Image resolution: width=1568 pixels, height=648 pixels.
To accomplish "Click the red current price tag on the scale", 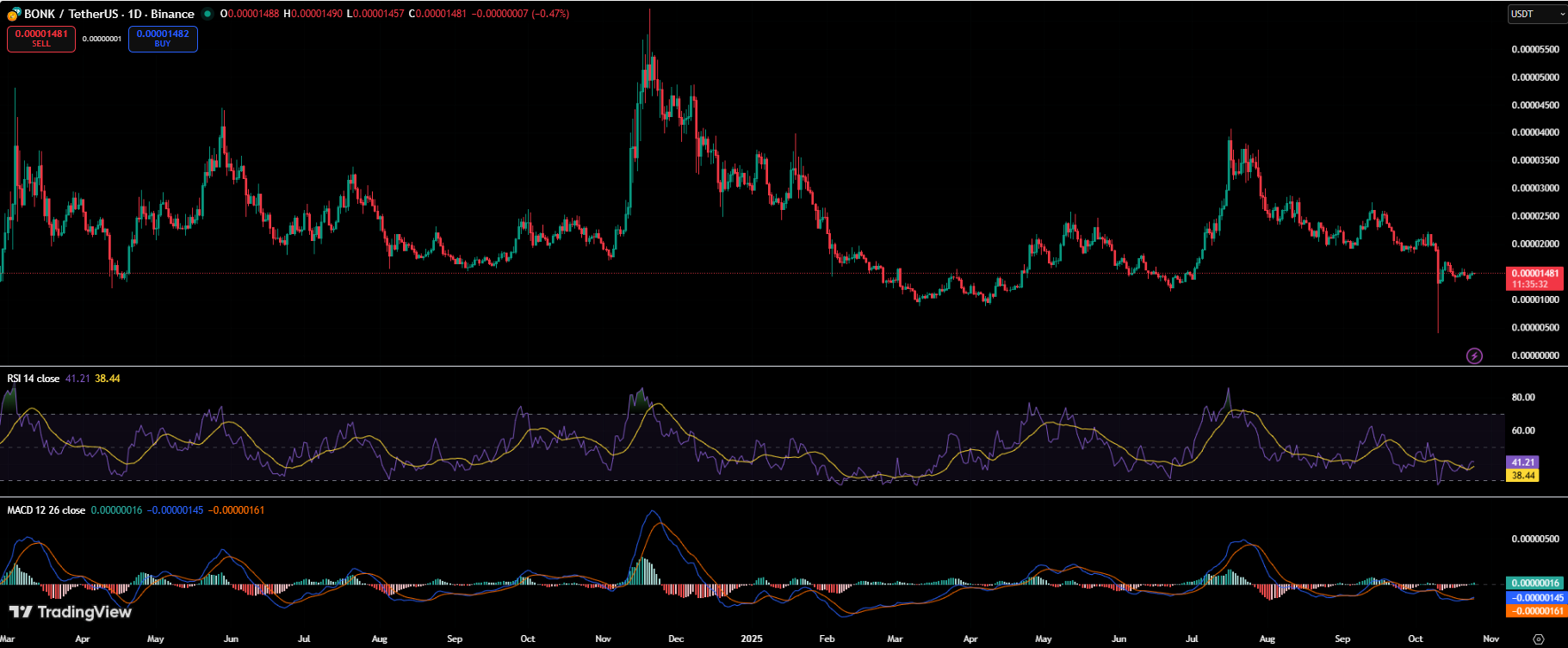I will click(x=1534, y=279).
